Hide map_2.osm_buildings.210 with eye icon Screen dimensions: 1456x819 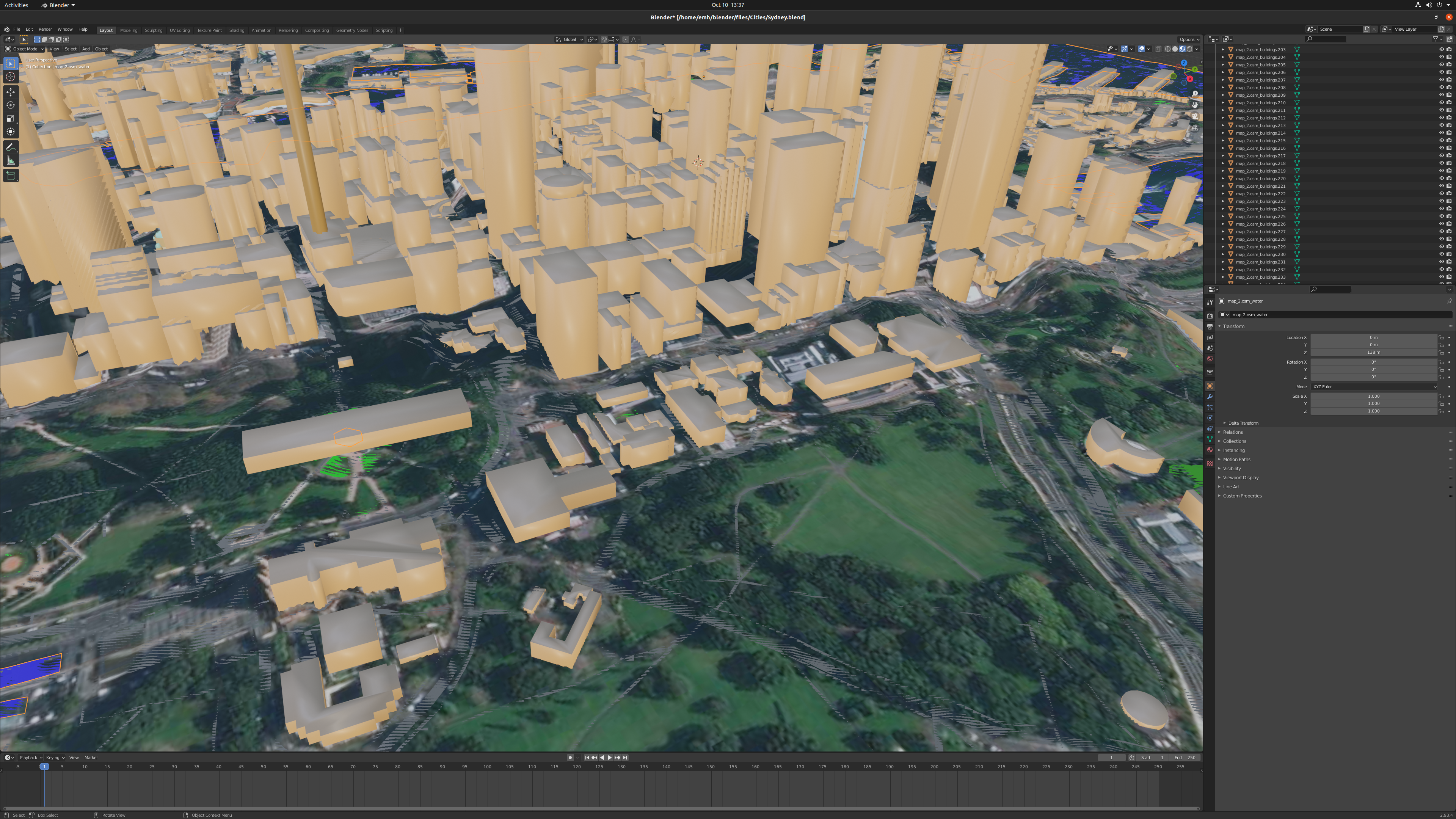tap(1441, 103)
